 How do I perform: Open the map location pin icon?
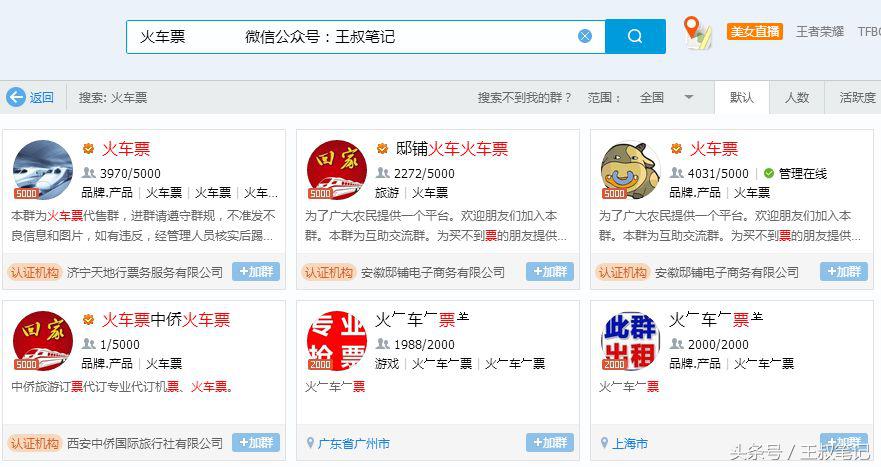(697, 33)
